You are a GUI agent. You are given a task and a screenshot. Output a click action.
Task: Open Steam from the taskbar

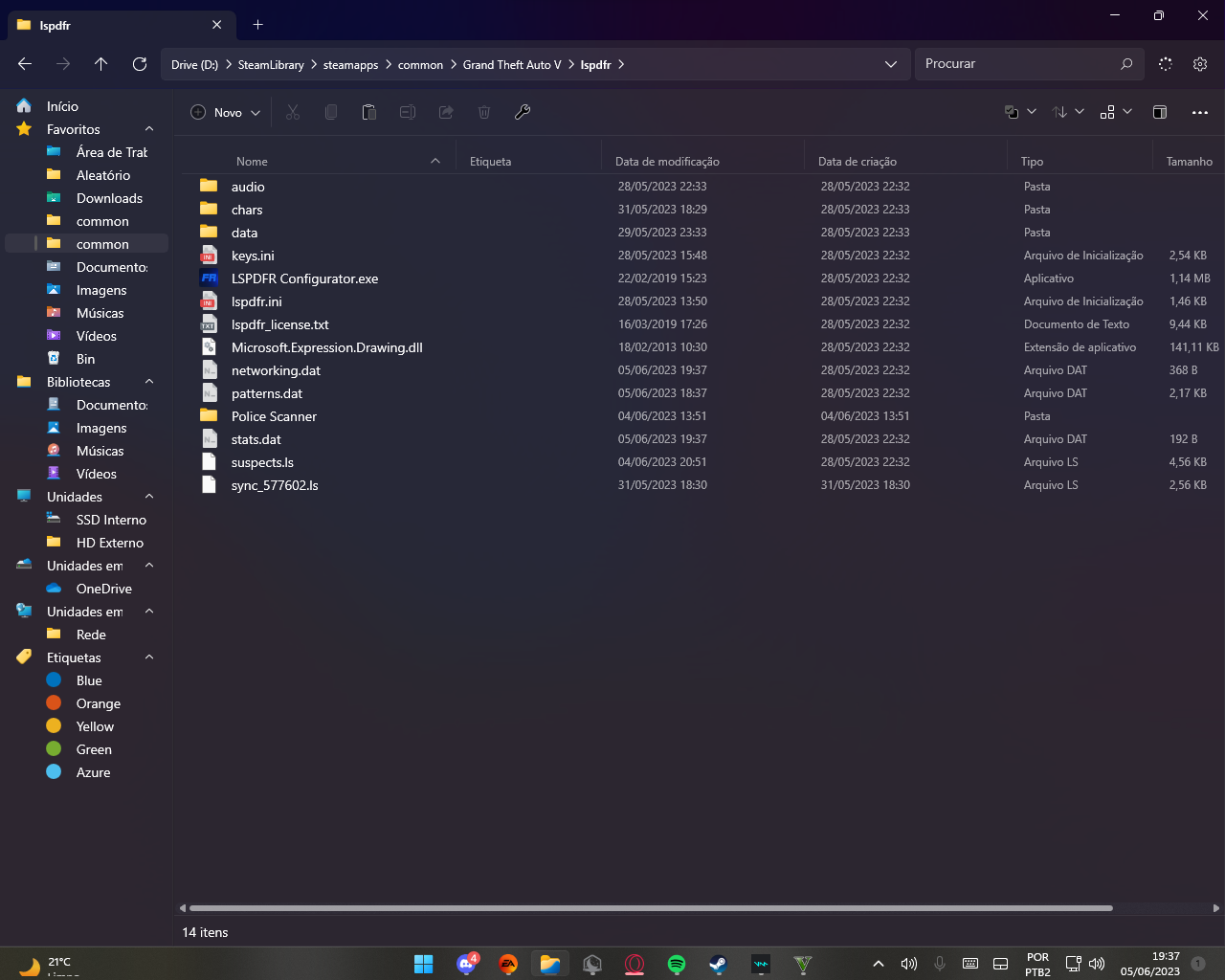[719, 964]
